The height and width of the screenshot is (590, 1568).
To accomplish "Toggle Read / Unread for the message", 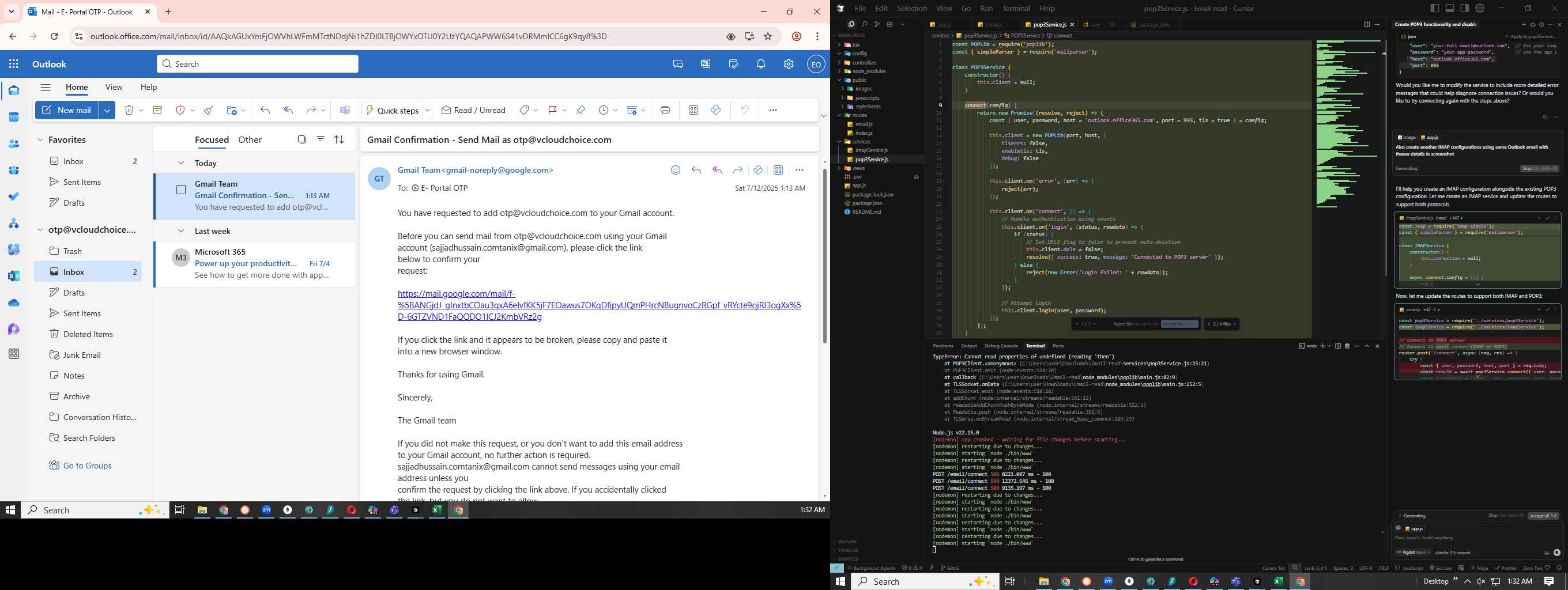I will point(473,110).
